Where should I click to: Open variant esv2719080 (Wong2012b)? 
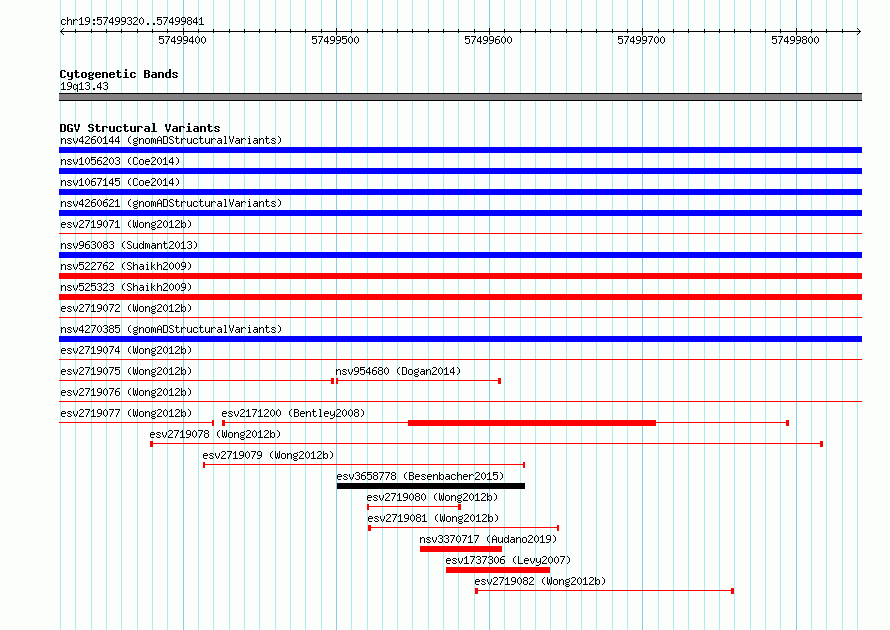(432, 497)
